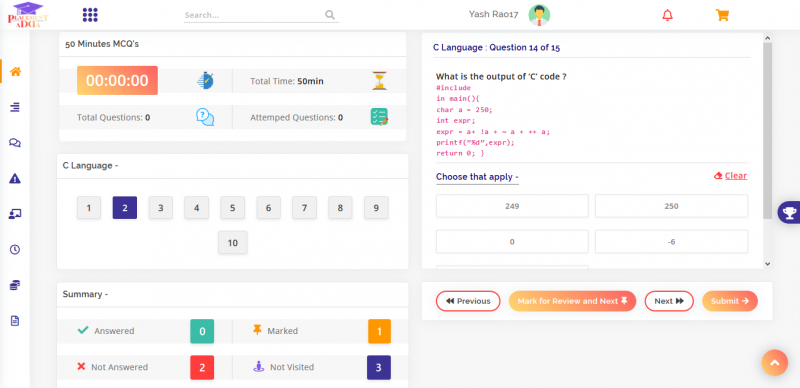The image size is (800, 388).
Task: Jump to question 8
Action: [340, 208]
